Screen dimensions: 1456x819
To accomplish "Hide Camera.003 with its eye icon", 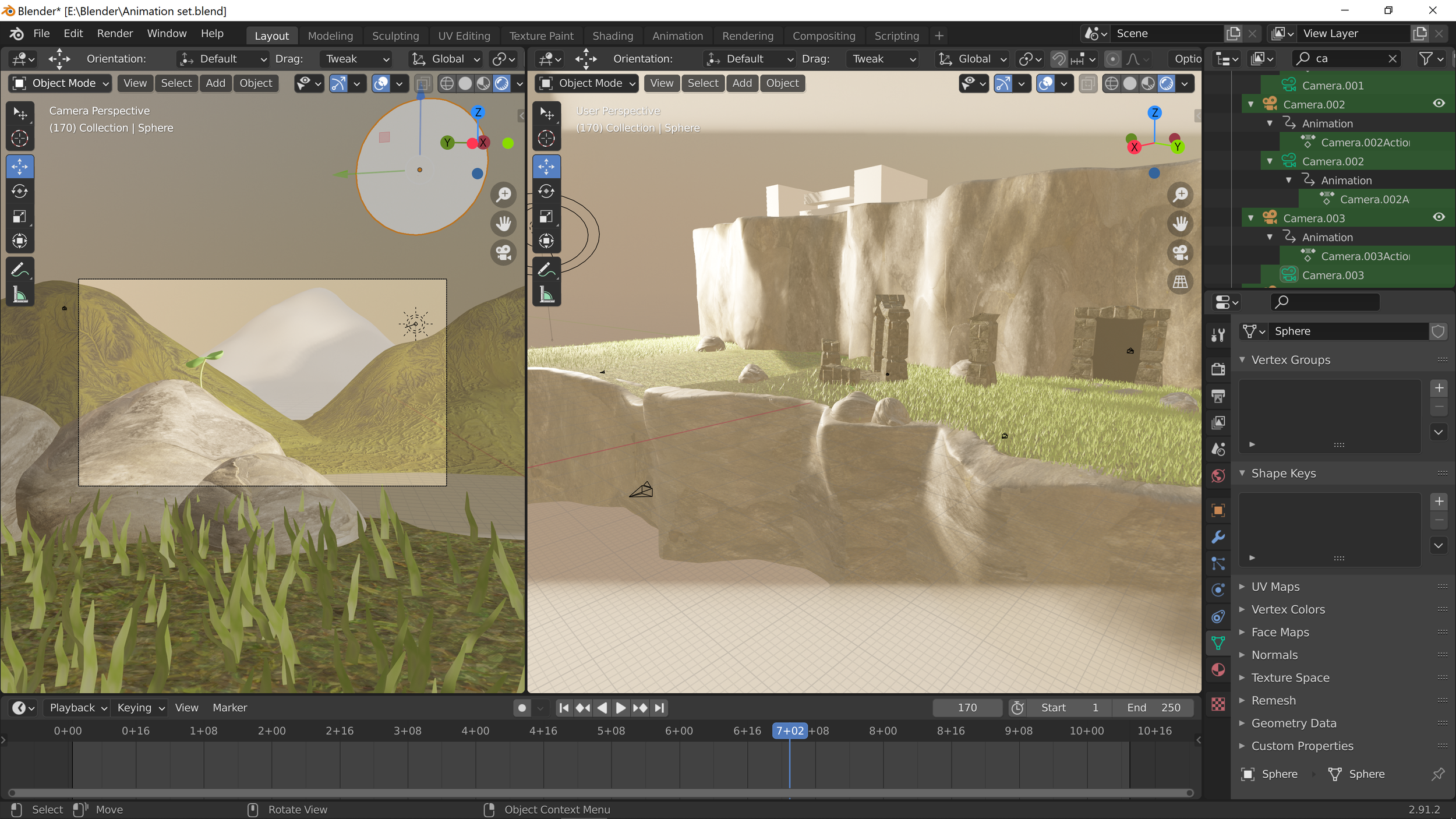I will click(x=1439, y=217).
